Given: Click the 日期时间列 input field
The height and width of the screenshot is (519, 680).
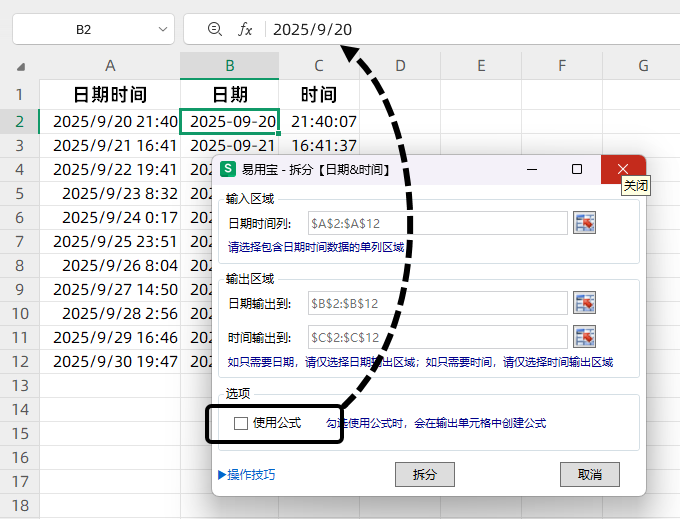Looking at the screenshot, I should 437,222.
